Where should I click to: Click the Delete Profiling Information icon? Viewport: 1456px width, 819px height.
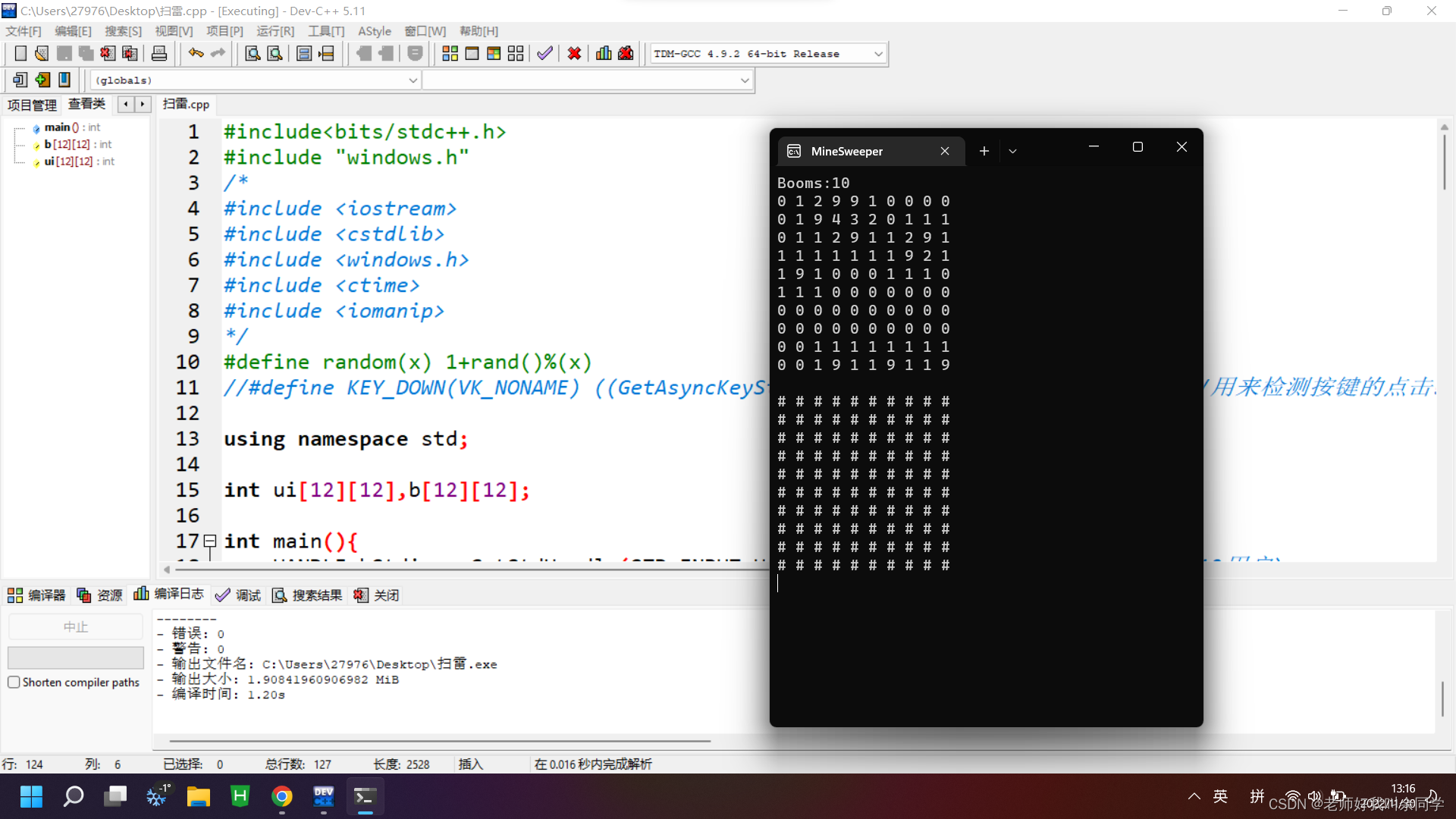pos(626,54)
